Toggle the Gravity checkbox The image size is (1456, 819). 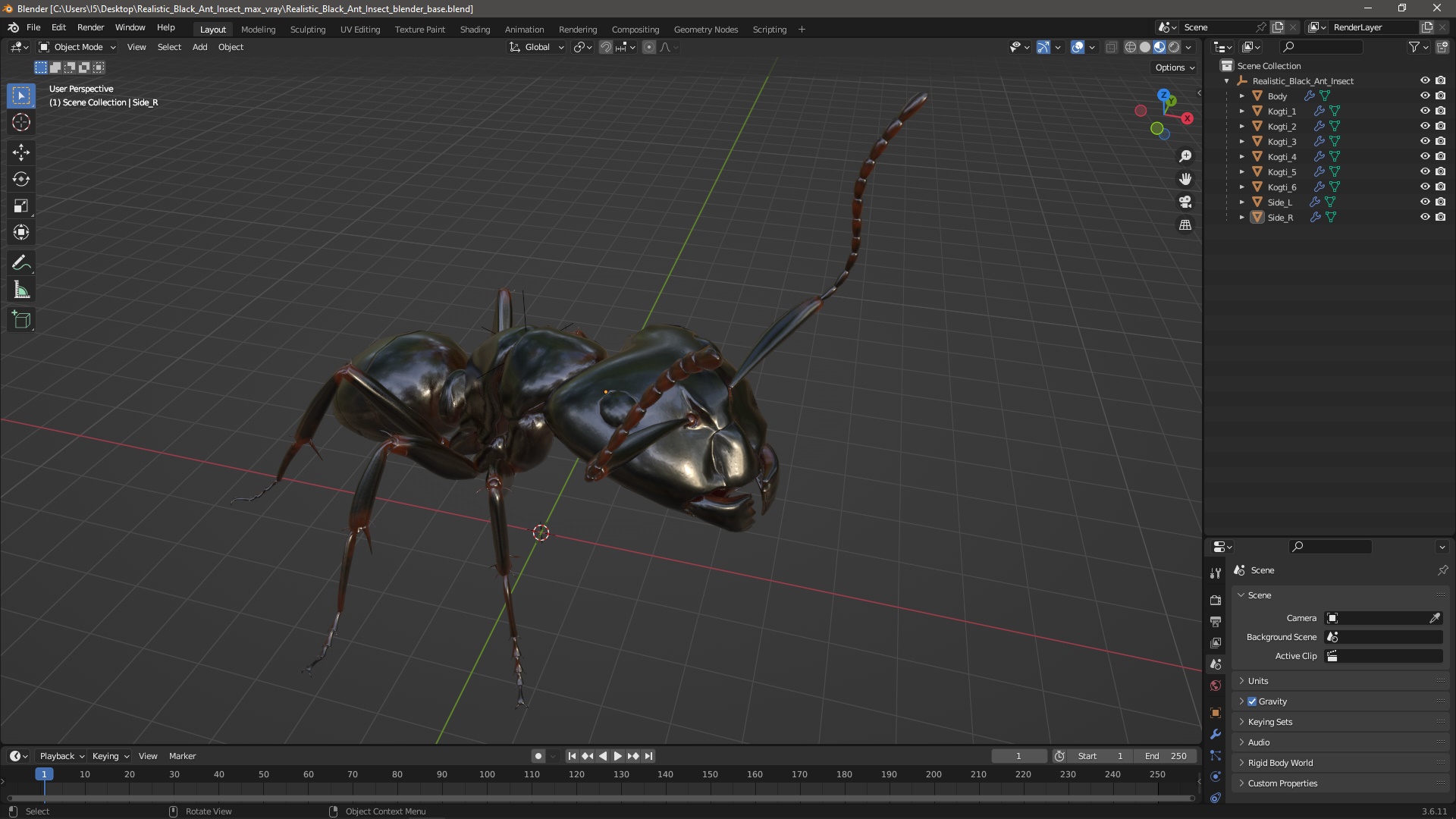[x=1252, y=701]
